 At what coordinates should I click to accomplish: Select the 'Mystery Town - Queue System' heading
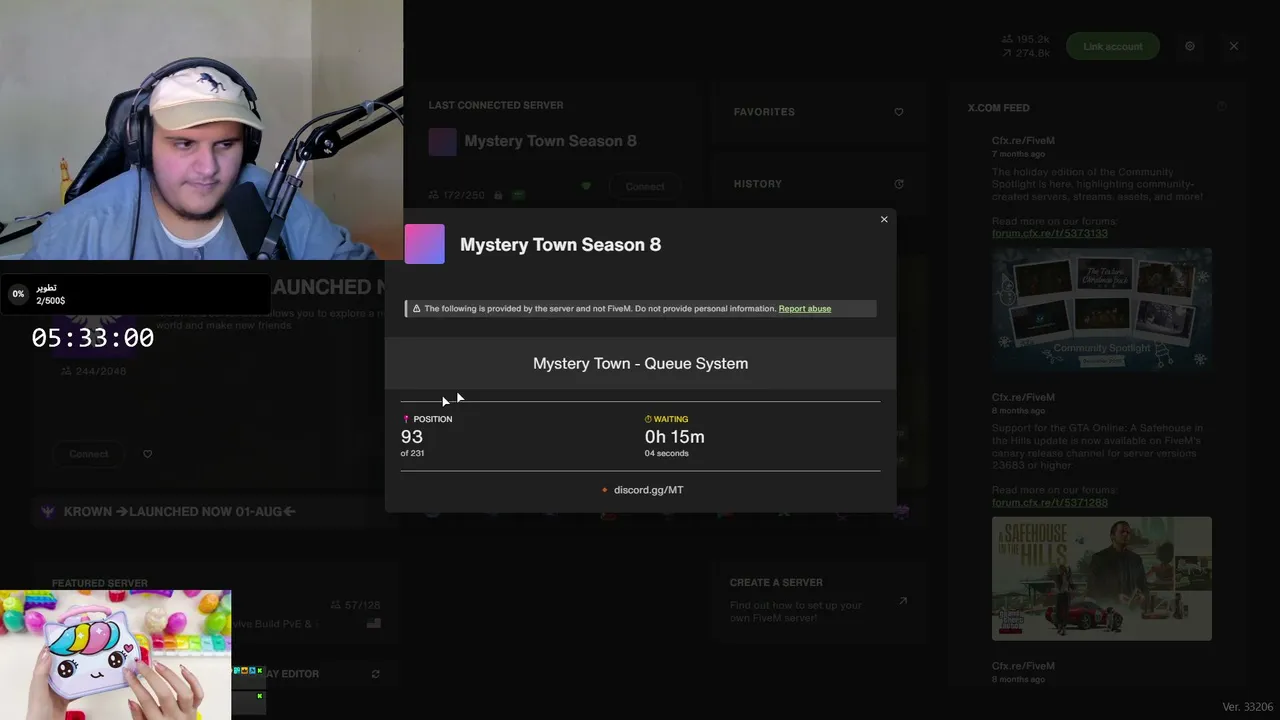(x=640, y=363)
